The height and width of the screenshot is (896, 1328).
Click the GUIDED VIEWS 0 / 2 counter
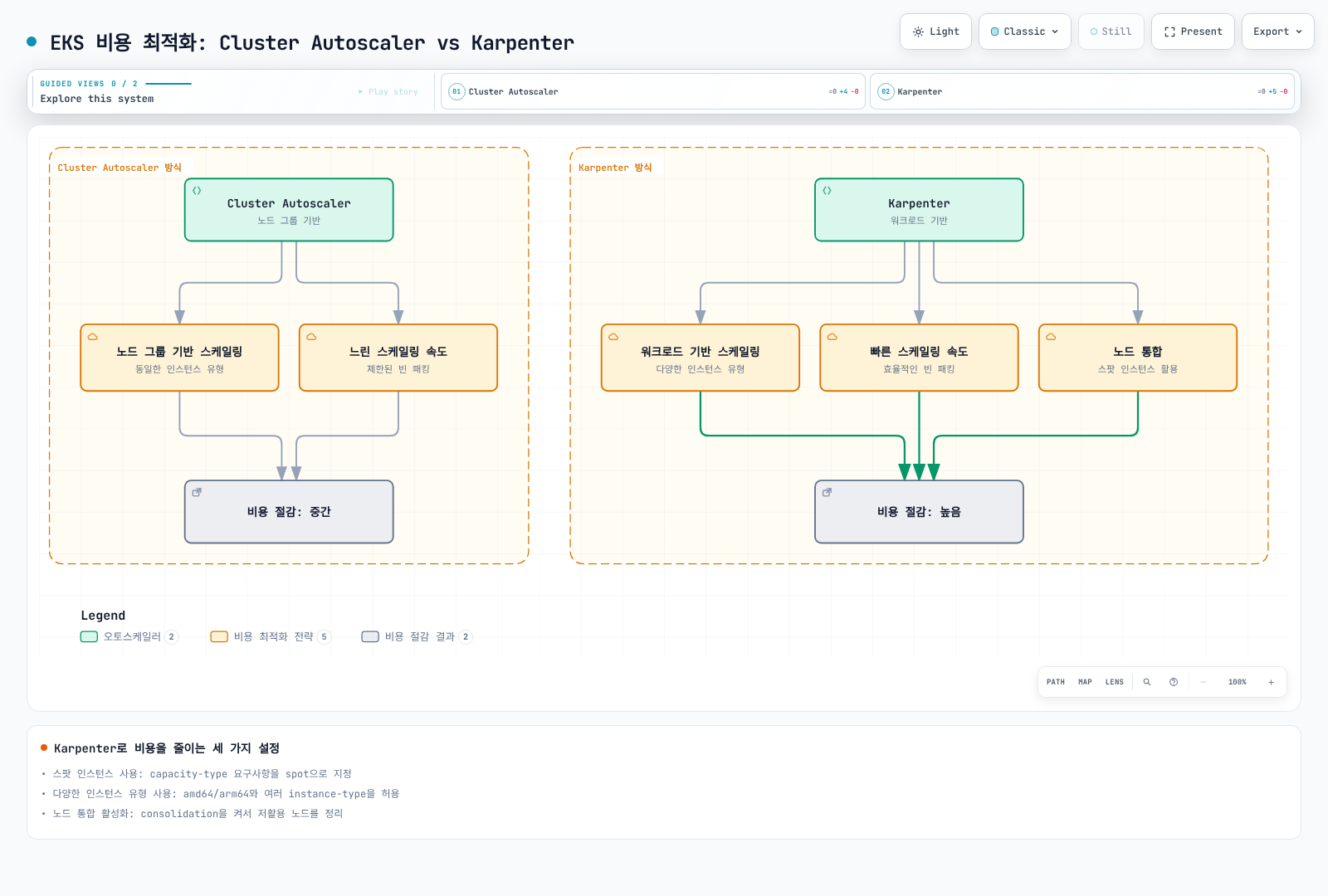[x=89, y=84]
